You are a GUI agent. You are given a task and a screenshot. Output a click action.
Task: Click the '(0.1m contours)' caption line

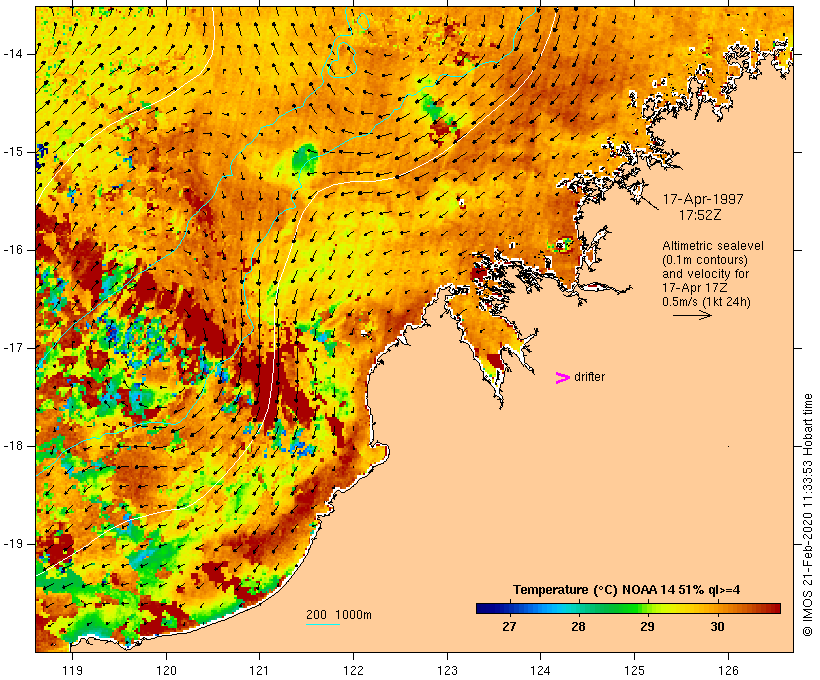pyautogui.click(x=705, y=260)
